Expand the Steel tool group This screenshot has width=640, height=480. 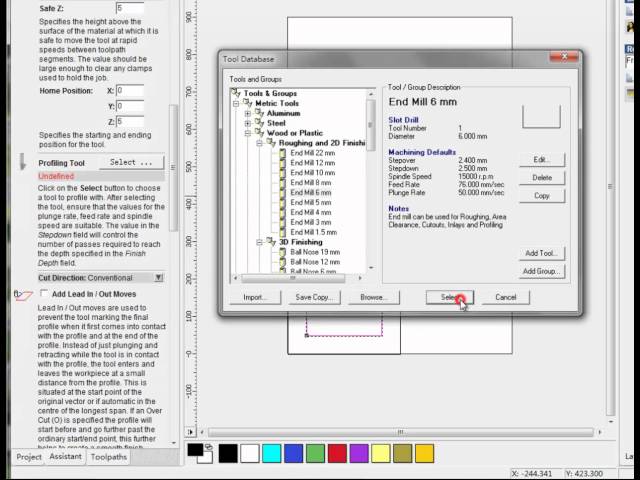pyautogui.click(x=248, y=123)
